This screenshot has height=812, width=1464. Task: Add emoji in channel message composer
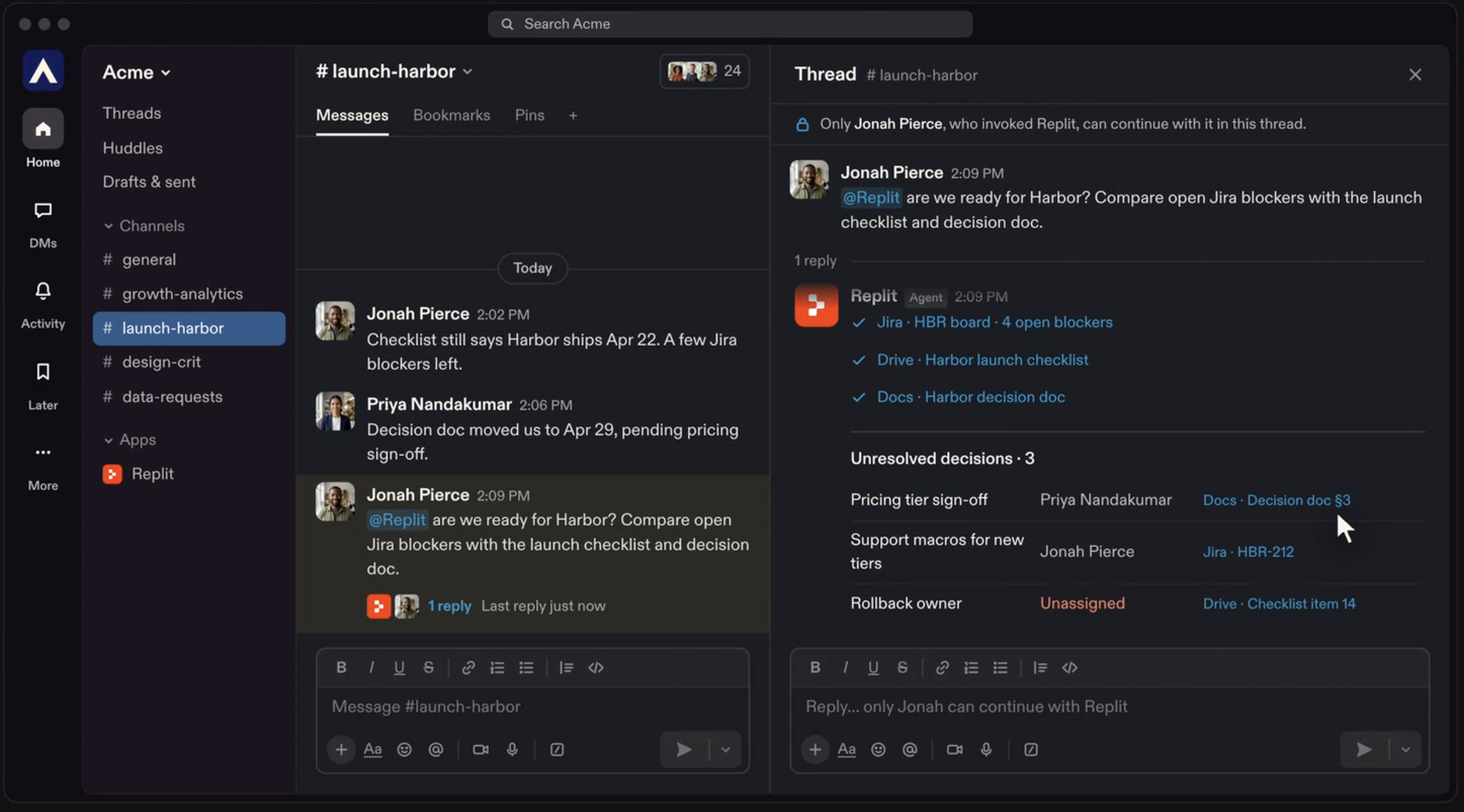[404, 749]
